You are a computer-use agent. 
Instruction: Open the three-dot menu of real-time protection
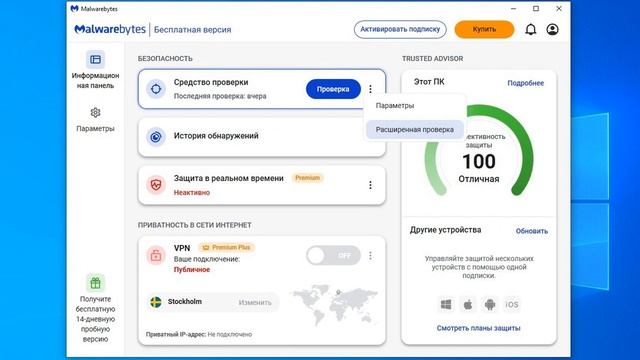370,185
